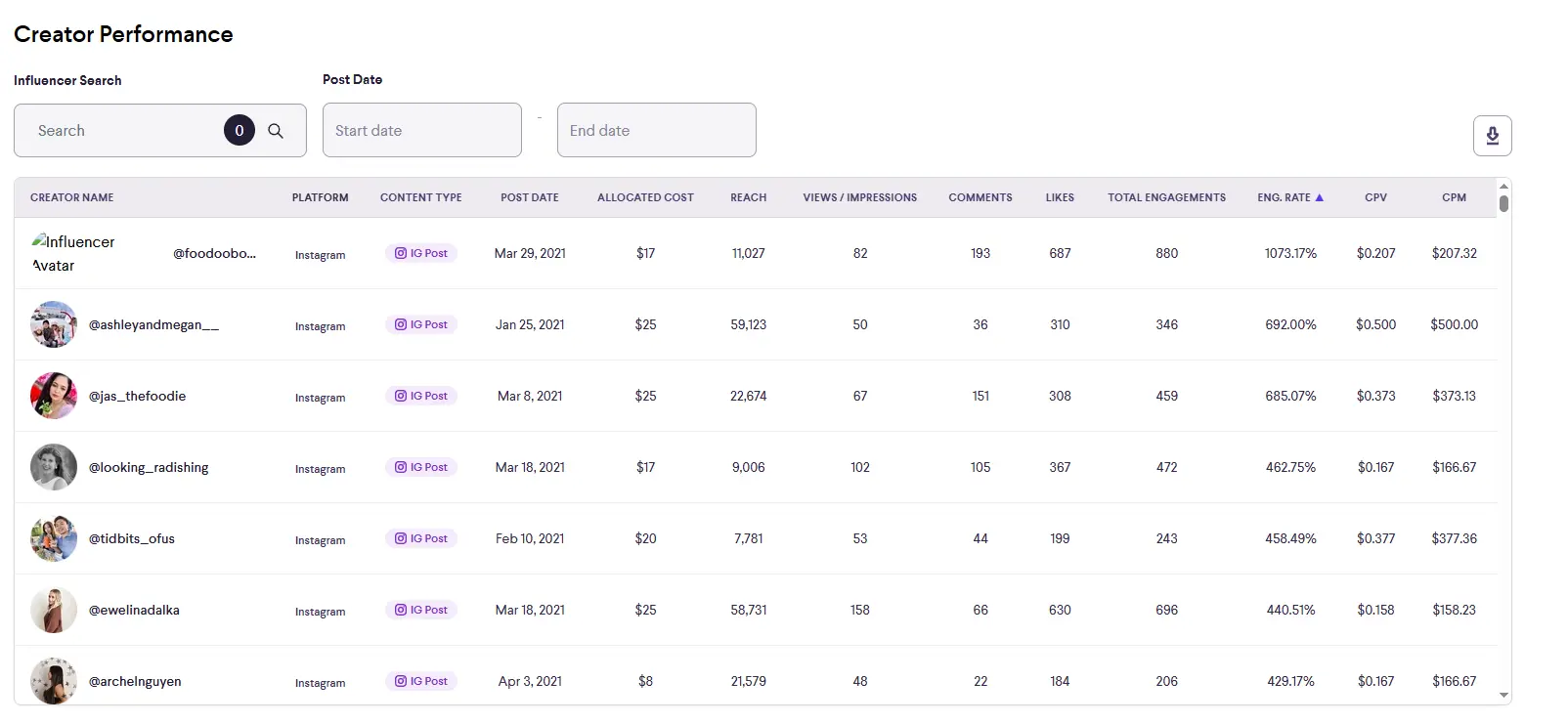Click the filter count badge showing 0
The height and width of the screenshot is (723, 1568).
tap(240, 130)
